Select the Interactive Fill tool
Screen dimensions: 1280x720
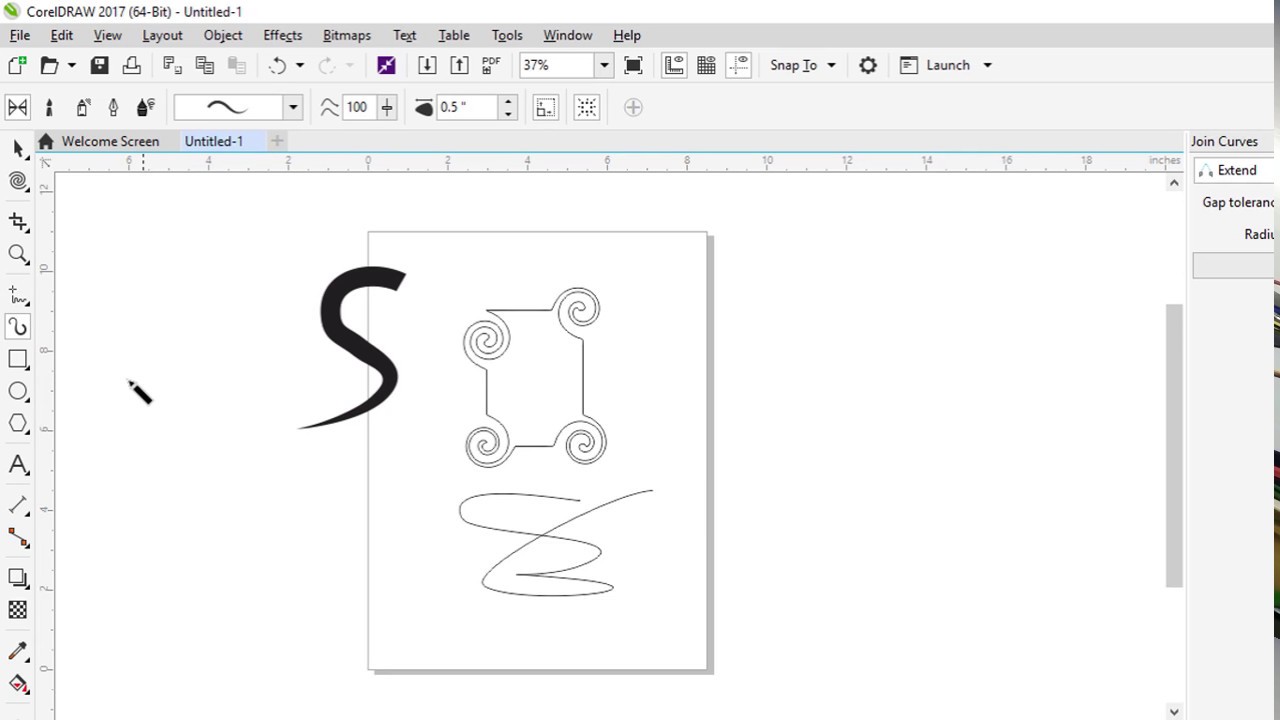tap(18, 684)
